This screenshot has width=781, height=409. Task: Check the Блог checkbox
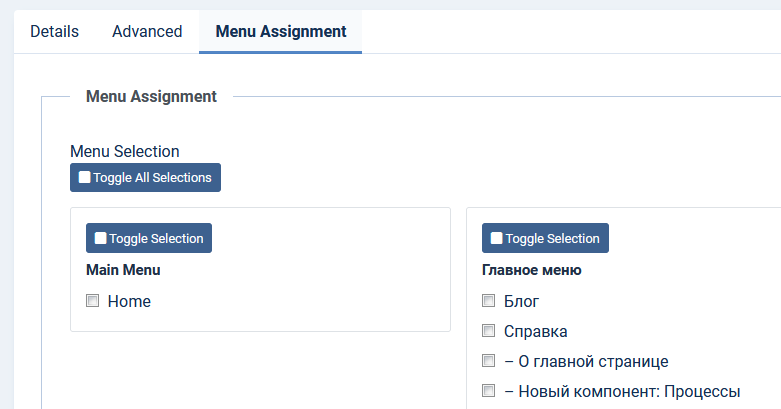pyautogui.click(x=489, y=300)
